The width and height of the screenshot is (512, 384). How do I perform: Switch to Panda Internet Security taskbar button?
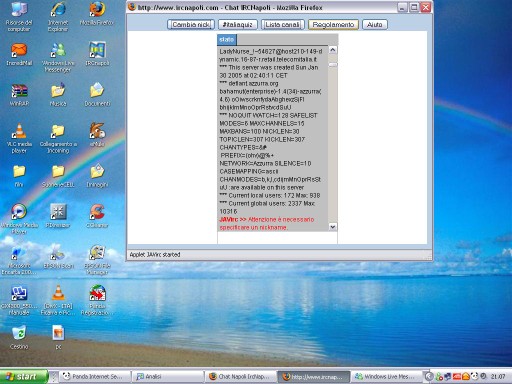[94, 377]
